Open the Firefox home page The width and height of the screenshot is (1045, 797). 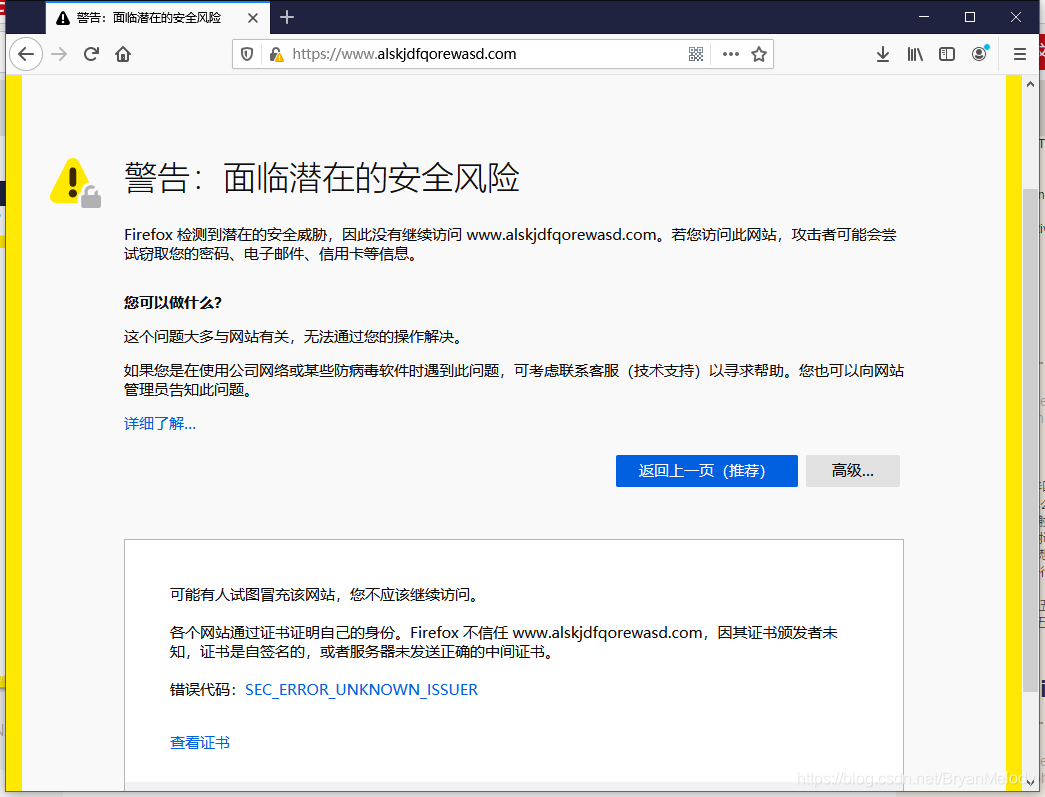(x=123, y=54)
